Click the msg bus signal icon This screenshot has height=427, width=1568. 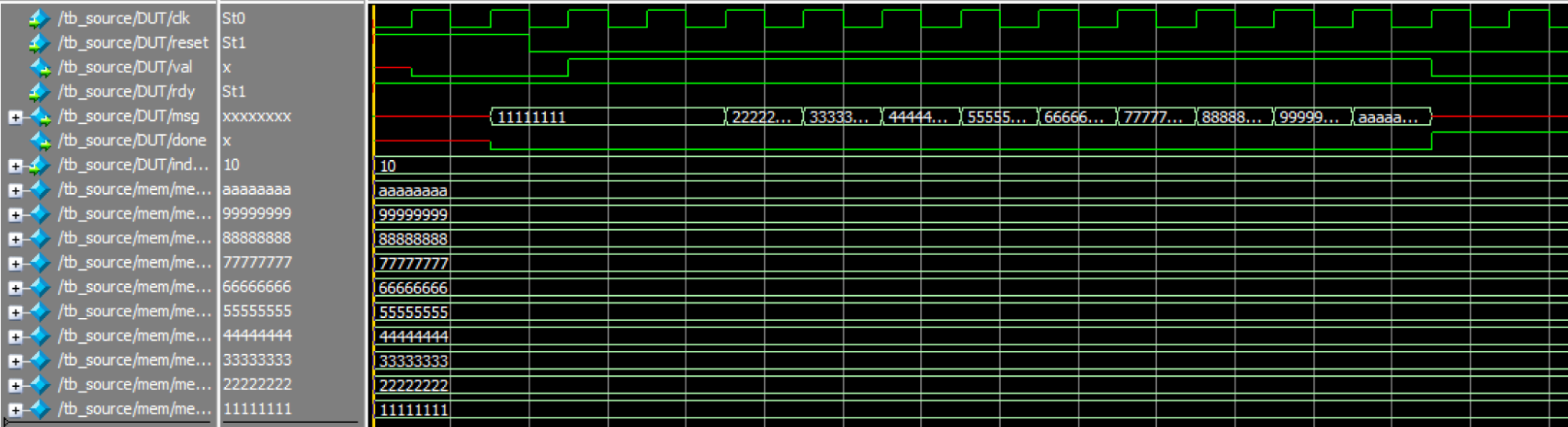pos(40,117)
